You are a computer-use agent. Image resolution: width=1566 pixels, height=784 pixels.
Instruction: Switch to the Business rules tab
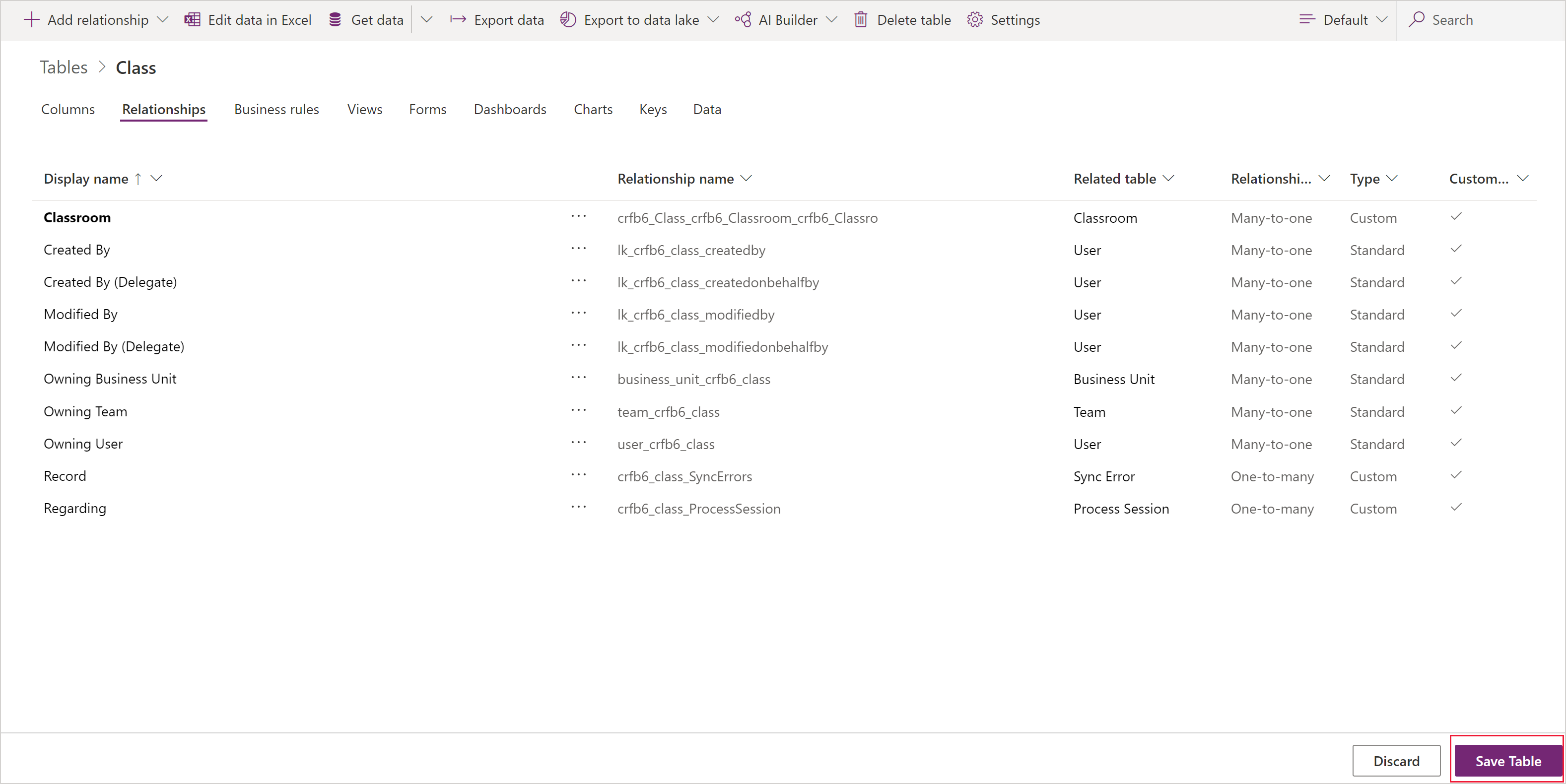276,109
